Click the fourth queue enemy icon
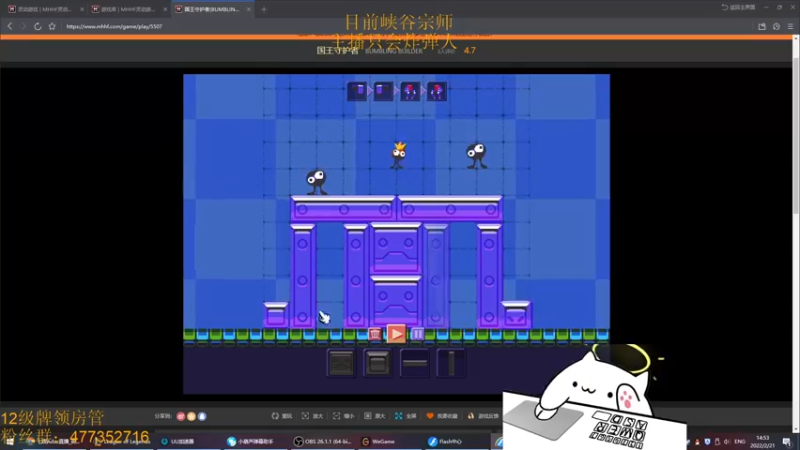800x450 pixels. point(437,91)
